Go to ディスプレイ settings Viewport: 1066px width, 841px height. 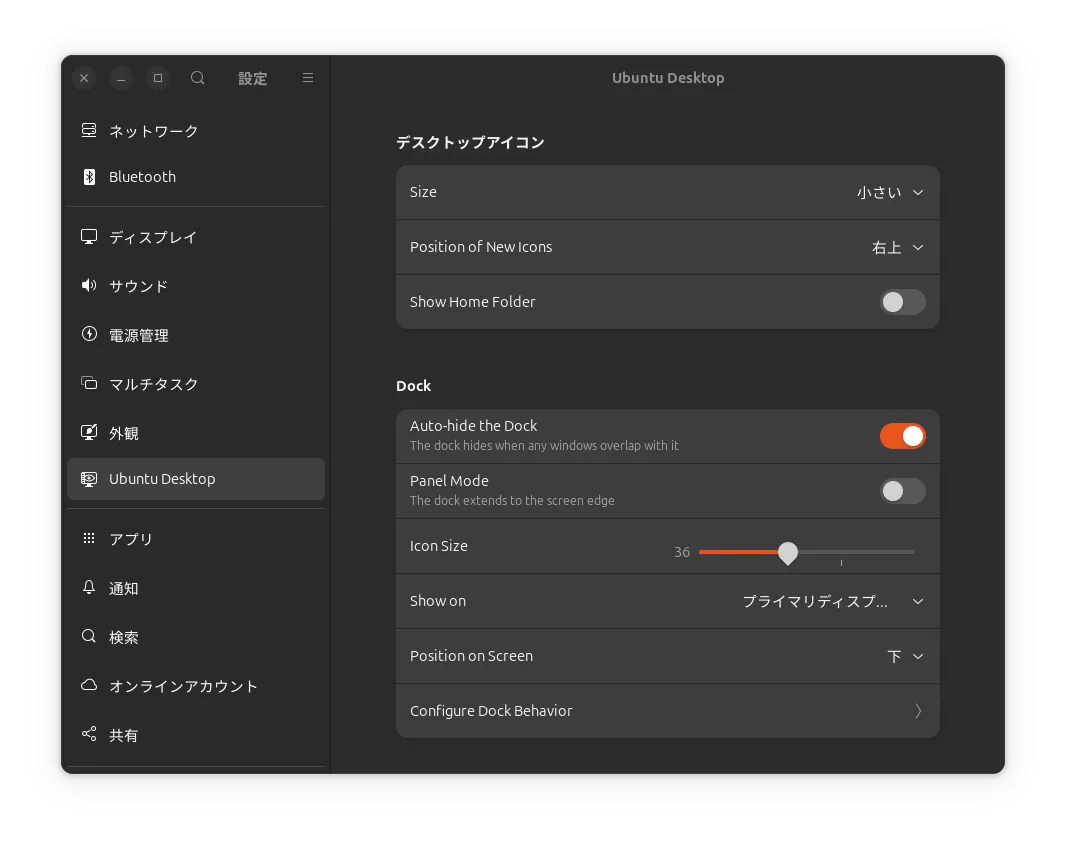(x=196, y=237)
